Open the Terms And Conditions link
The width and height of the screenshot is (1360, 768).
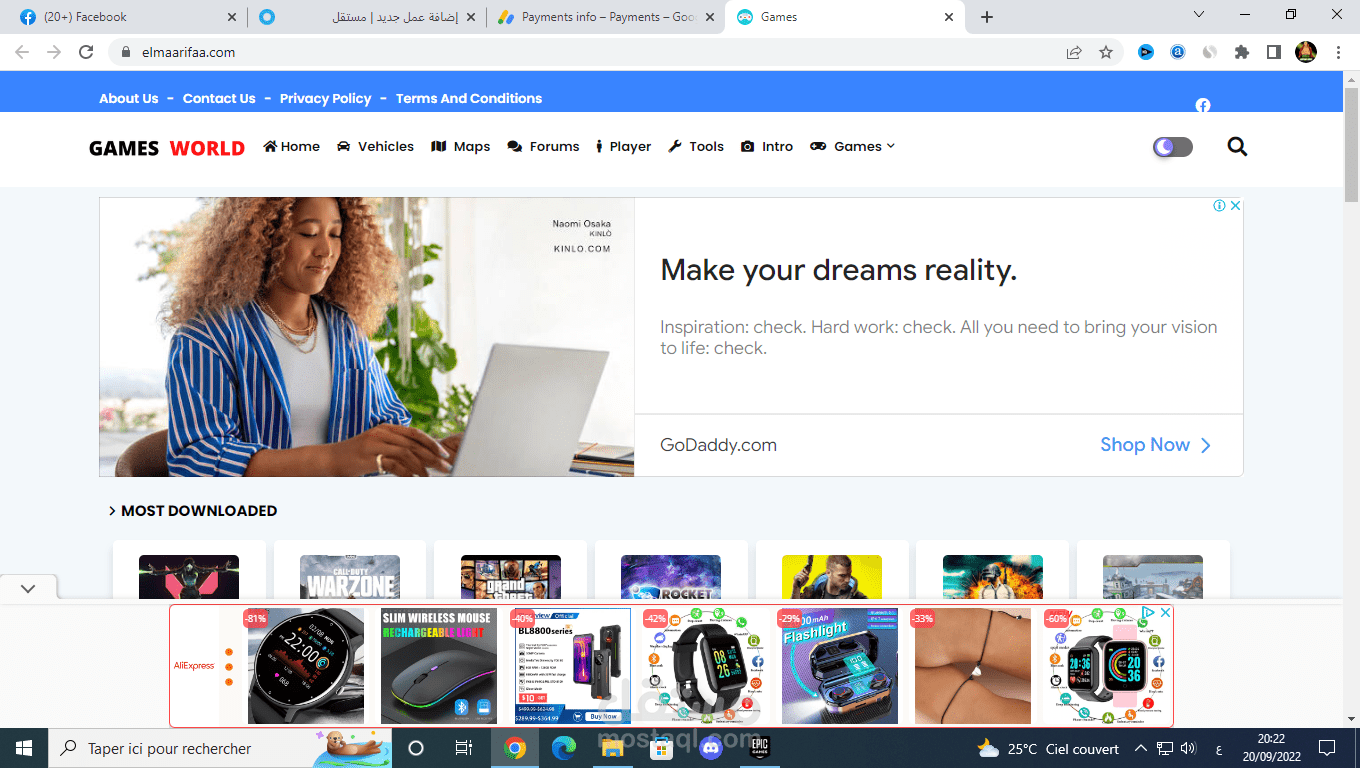point(469,98)
